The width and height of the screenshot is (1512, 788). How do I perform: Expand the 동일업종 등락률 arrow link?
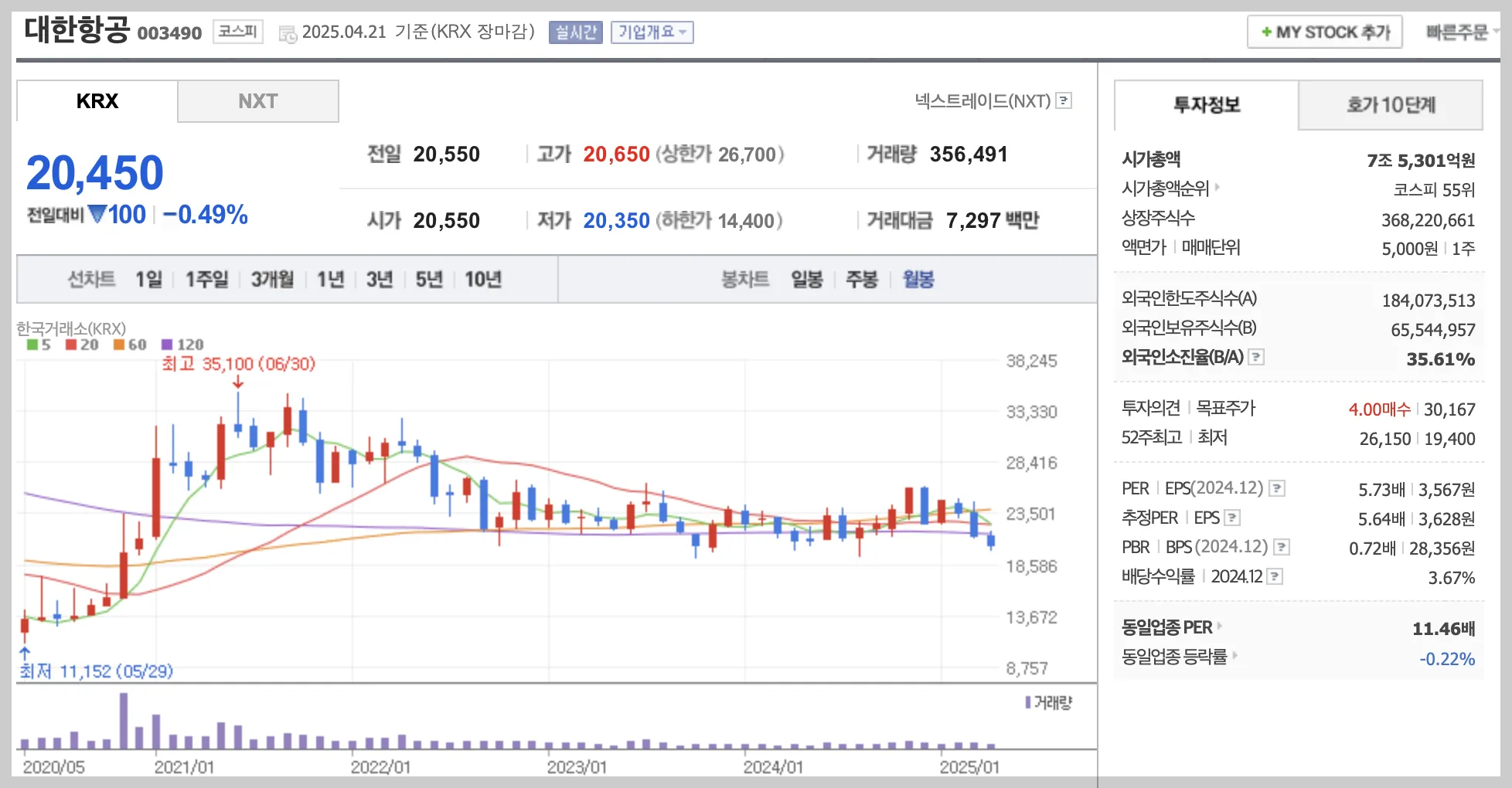click(1234, 655)
